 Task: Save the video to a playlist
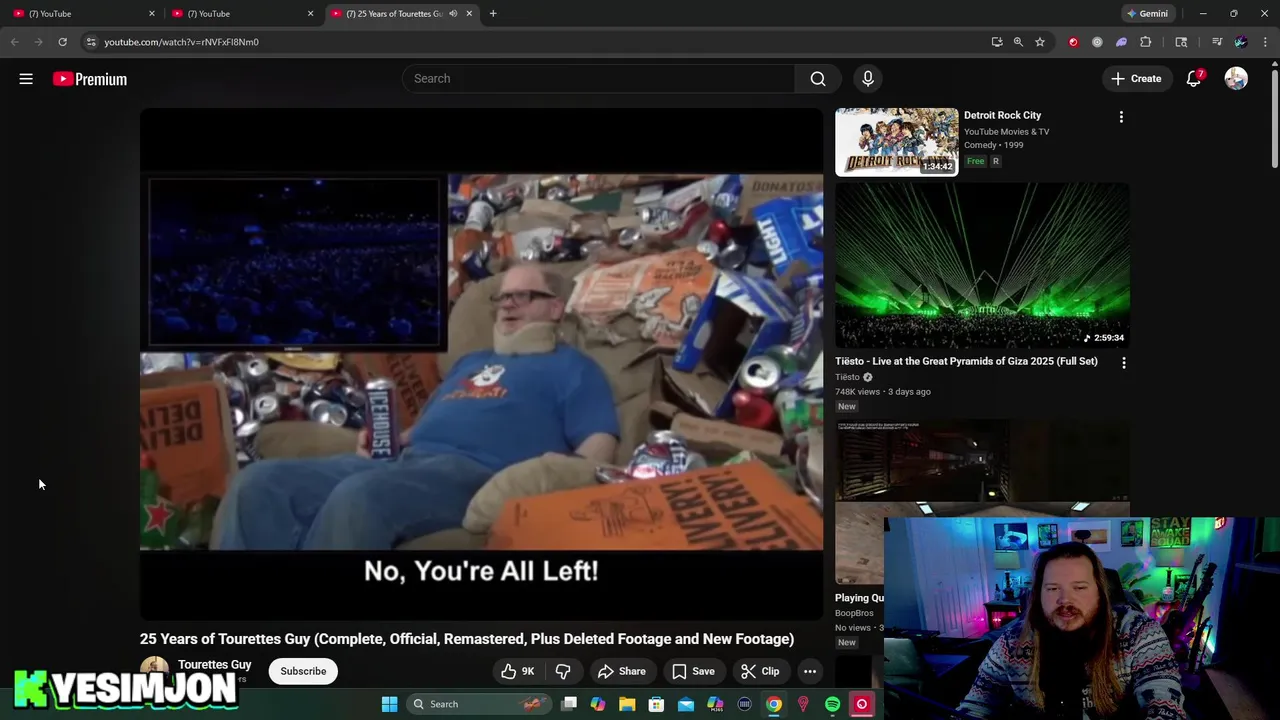coord(693,671)
